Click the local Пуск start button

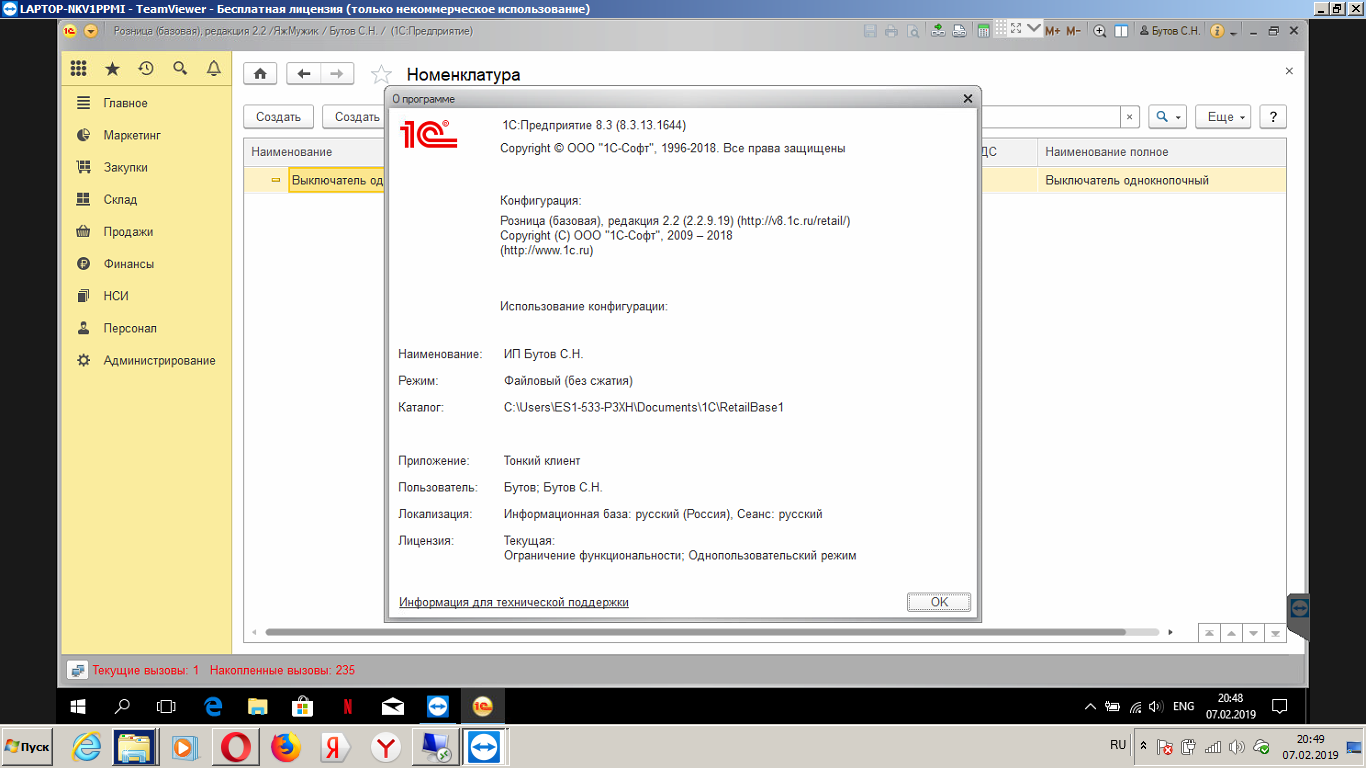coord(28,747)
